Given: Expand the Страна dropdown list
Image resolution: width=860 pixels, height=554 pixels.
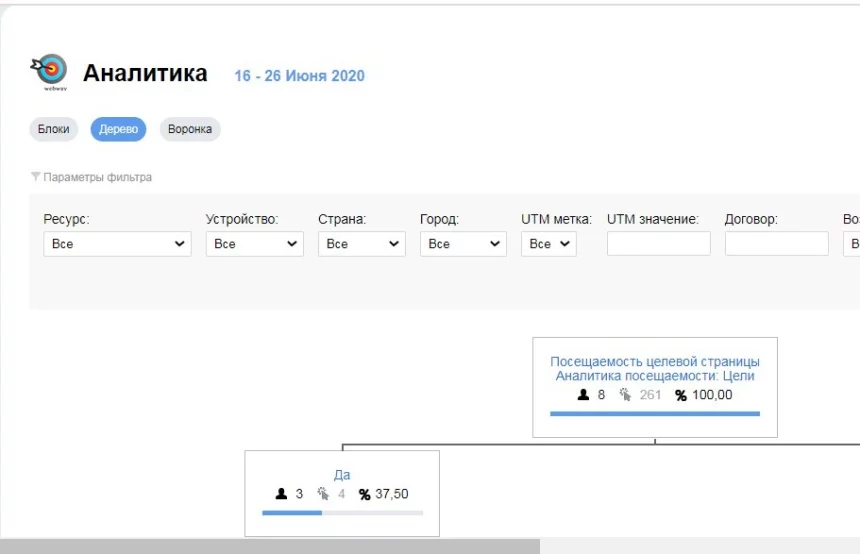Looking at the screenshot, I should click(361, 244).
